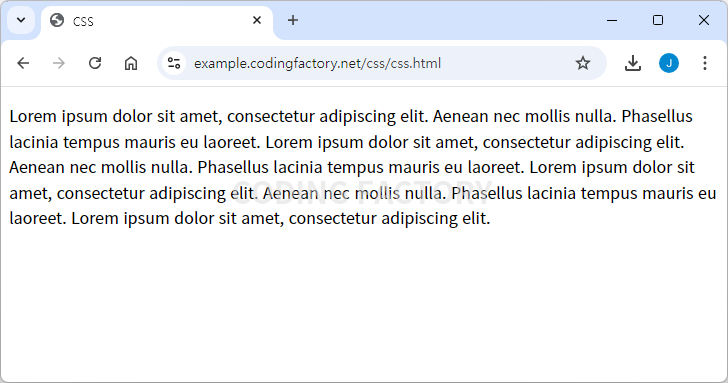Screen dimensions: 728x383
Task: Open the downloads panel
Action: 632,63
